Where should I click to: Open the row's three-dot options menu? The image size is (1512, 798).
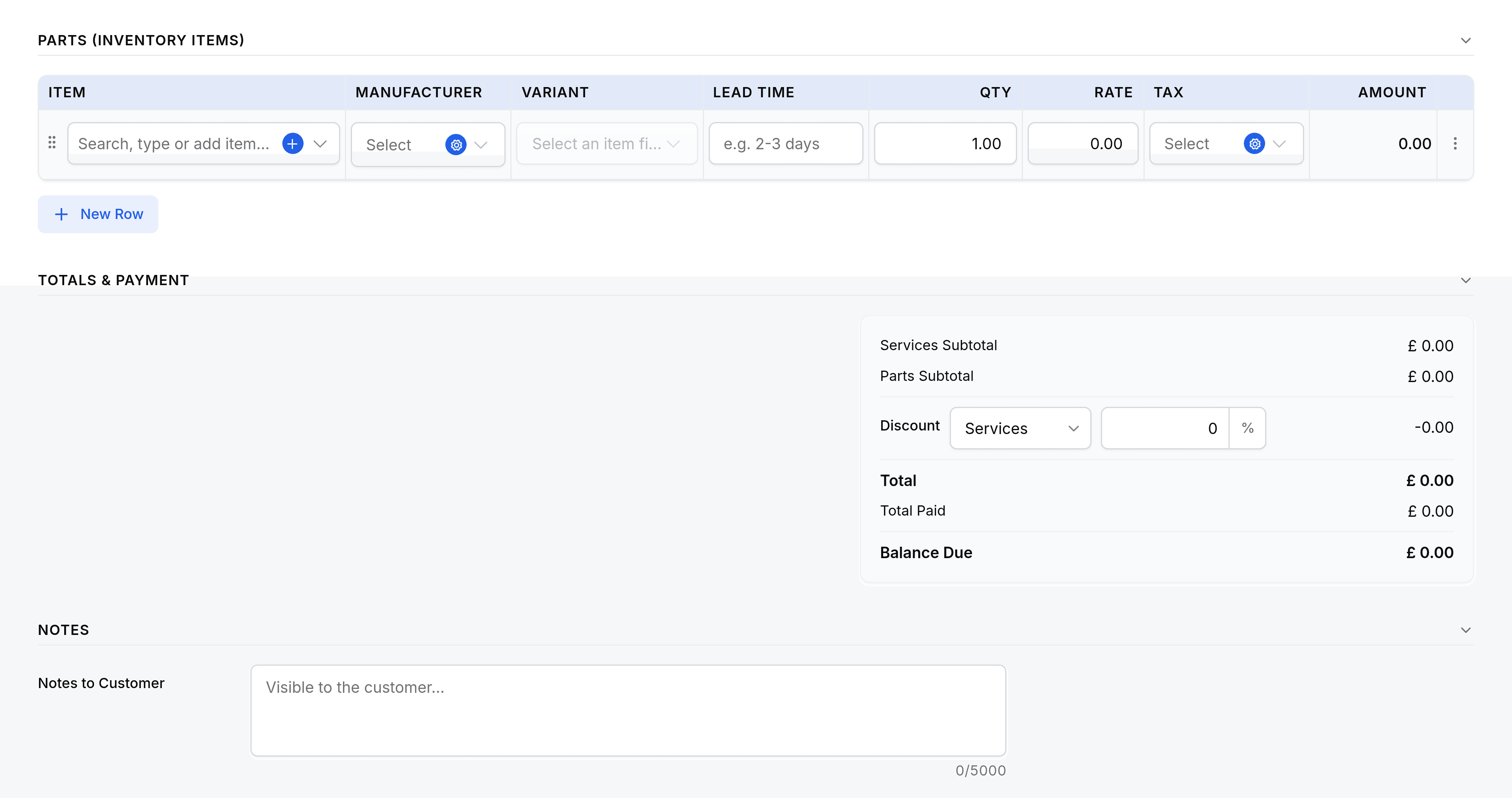pyautogui.click(x=1455, y=143)
